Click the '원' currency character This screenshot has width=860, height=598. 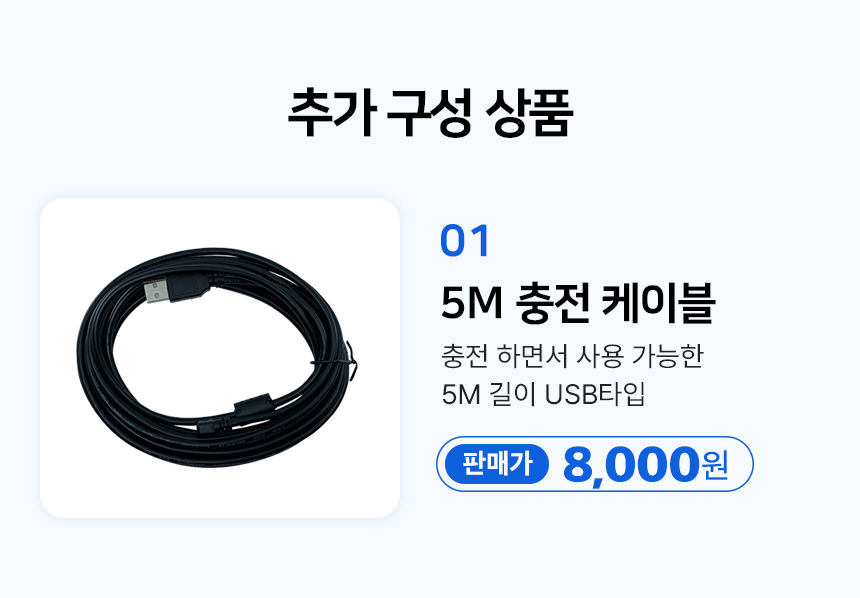tap(715, 466)
